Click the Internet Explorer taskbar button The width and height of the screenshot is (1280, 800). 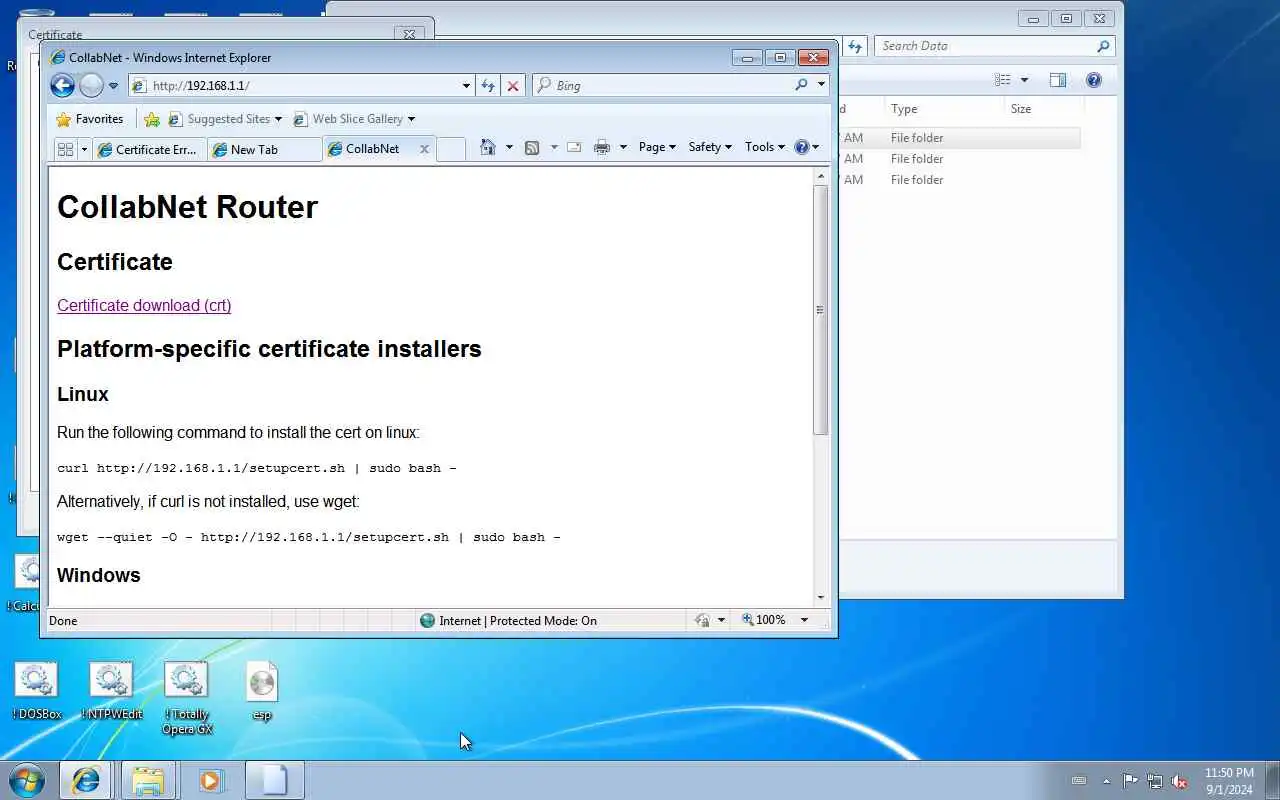tap(86, 780)
